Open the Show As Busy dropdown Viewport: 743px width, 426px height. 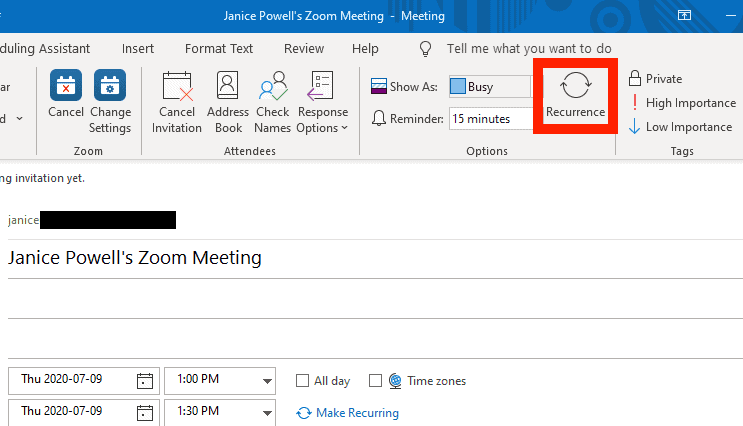[x=490, y=87]
